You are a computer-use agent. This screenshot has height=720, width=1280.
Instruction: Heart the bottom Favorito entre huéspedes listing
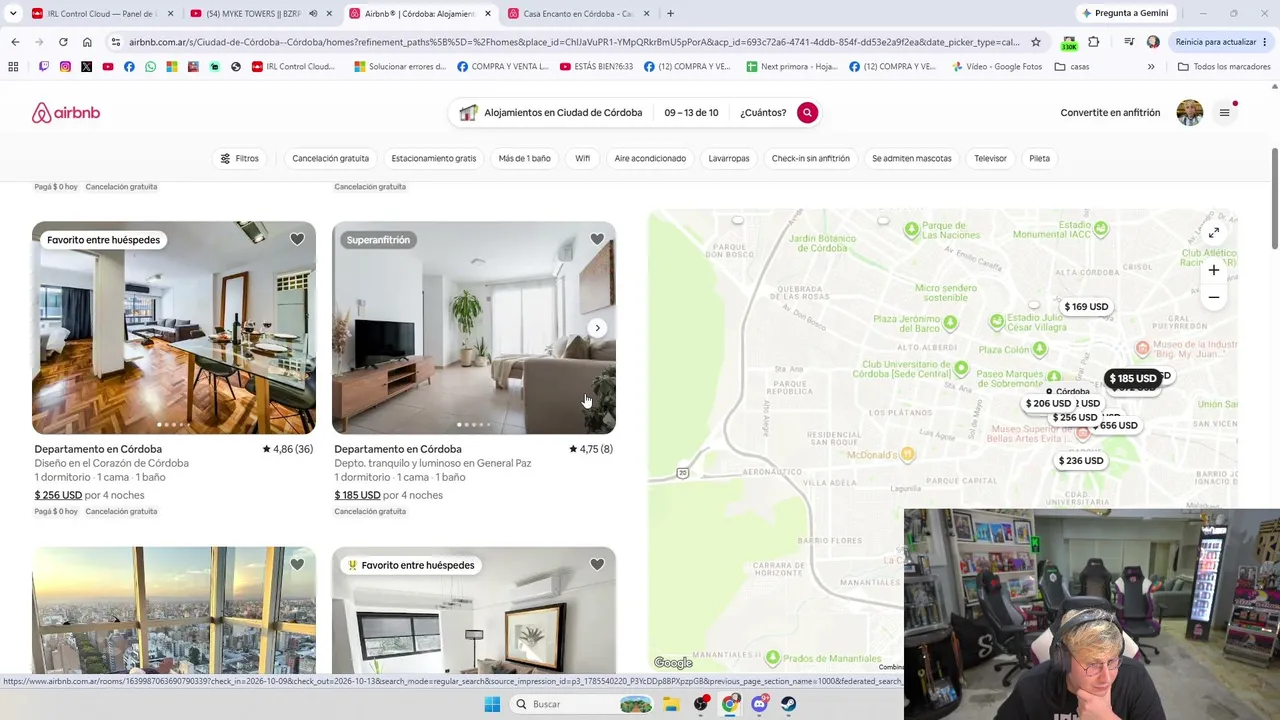pos(597,565)
